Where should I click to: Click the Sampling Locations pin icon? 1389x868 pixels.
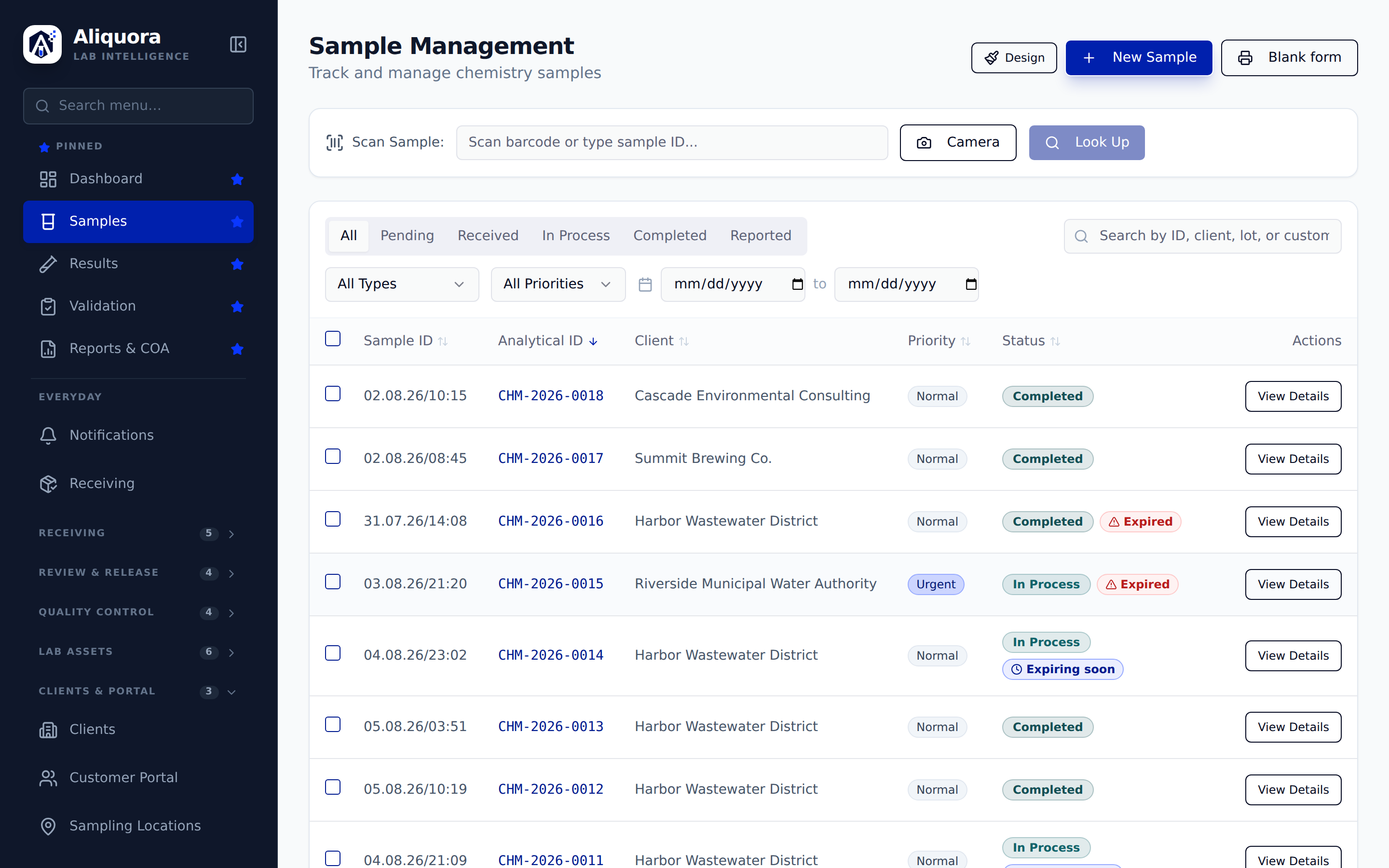click(48, 826)
